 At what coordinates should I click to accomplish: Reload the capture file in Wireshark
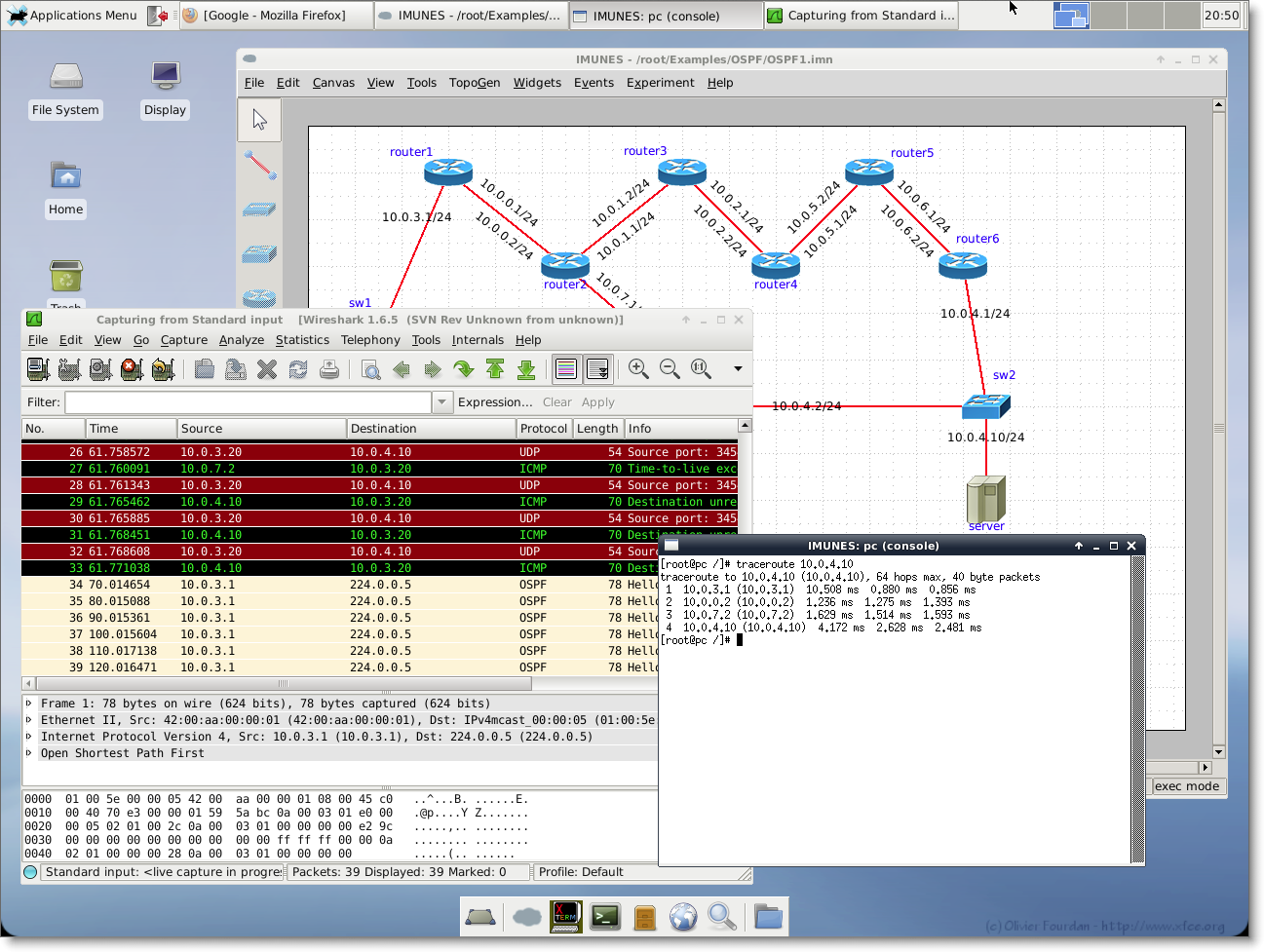298,369
